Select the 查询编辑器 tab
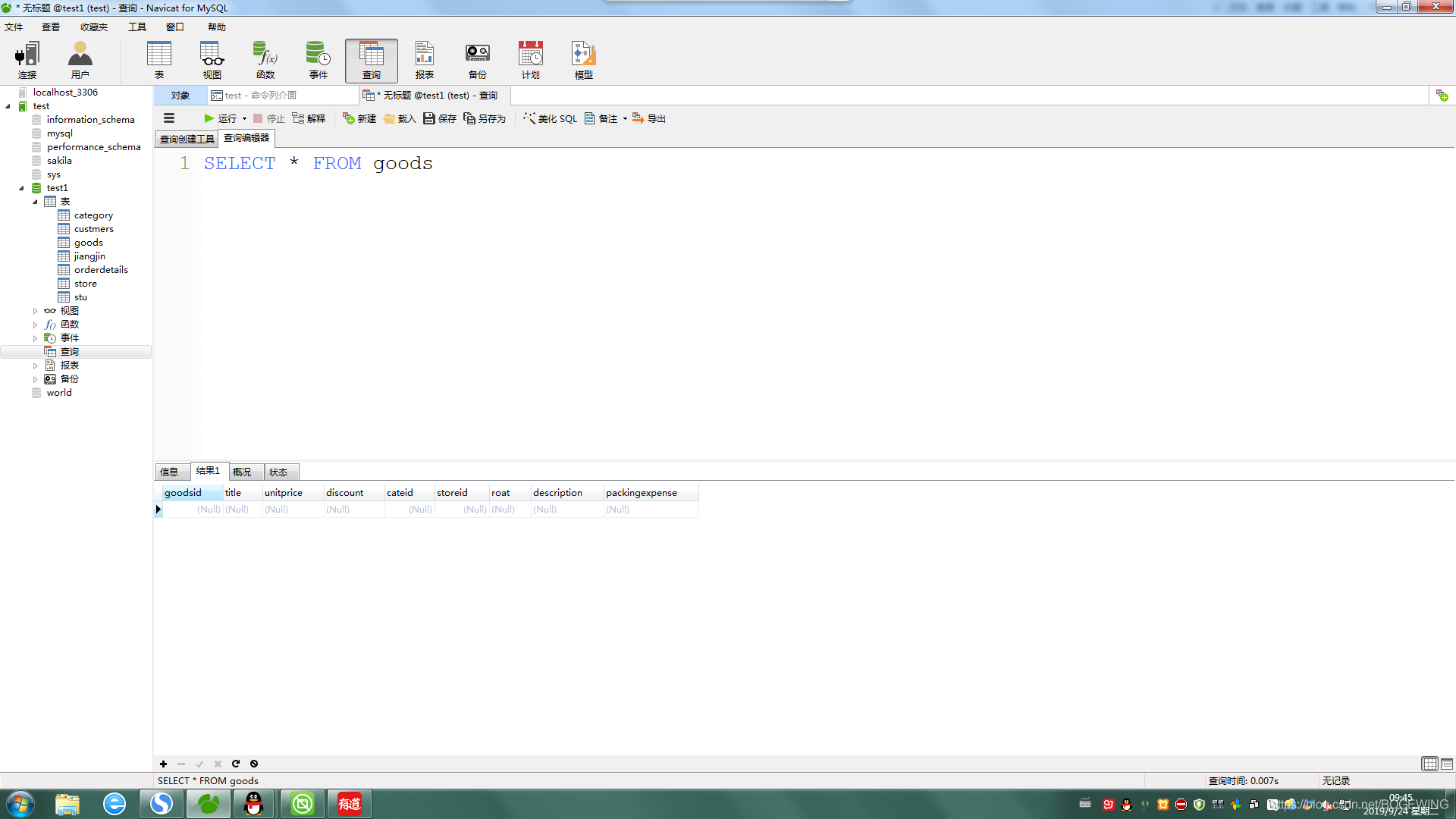 pos(246,138)
